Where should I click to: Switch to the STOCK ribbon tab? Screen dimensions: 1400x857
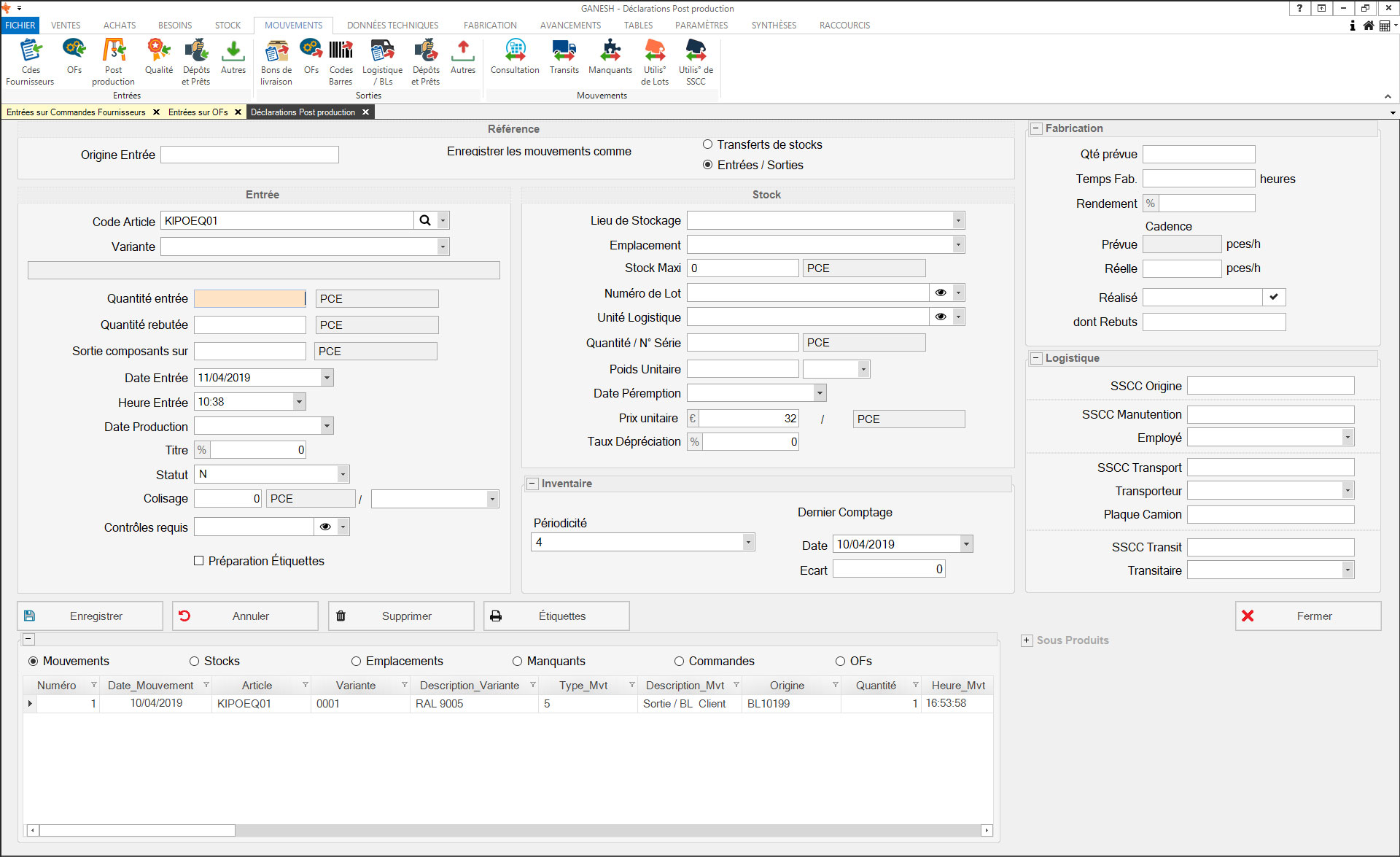(227, 25)
